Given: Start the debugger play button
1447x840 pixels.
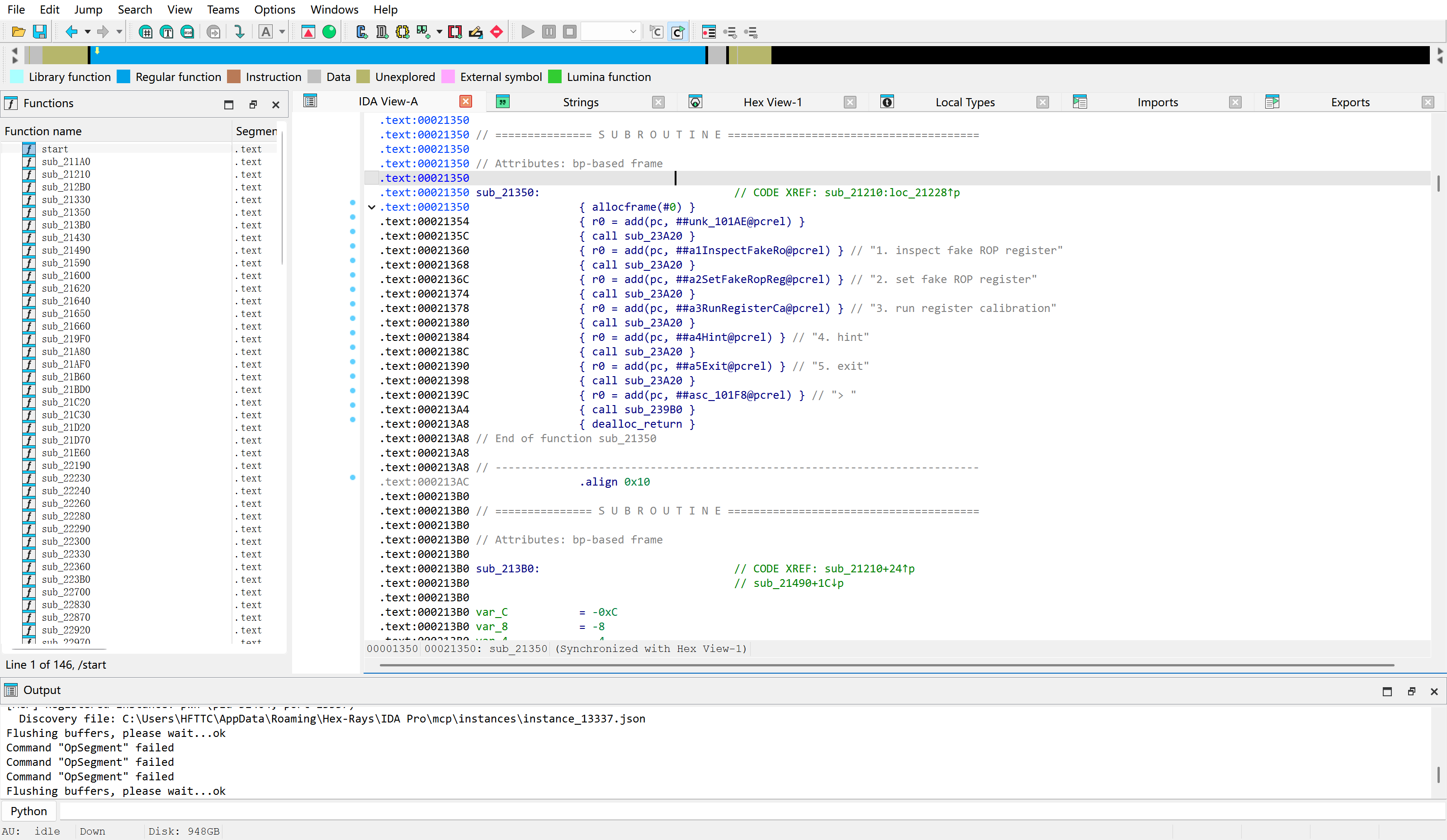Looking at the screenshot, I should [x=528, y=32].
